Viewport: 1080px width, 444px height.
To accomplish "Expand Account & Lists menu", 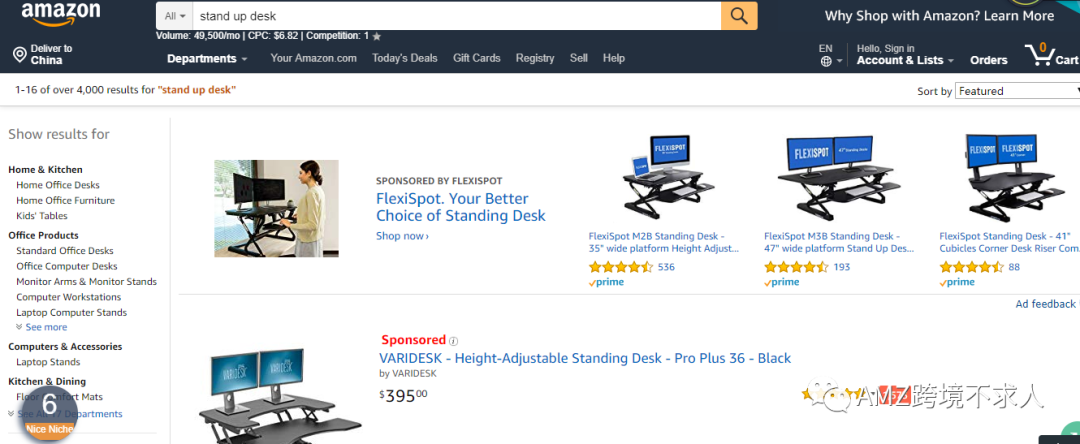I will coord(905,60).
